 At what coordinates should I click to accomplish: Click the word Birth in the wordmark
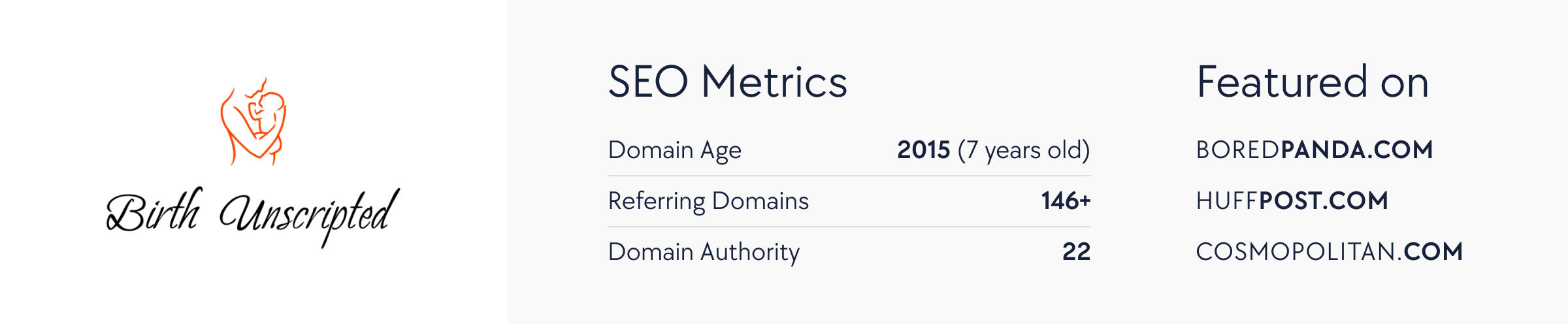154,210
